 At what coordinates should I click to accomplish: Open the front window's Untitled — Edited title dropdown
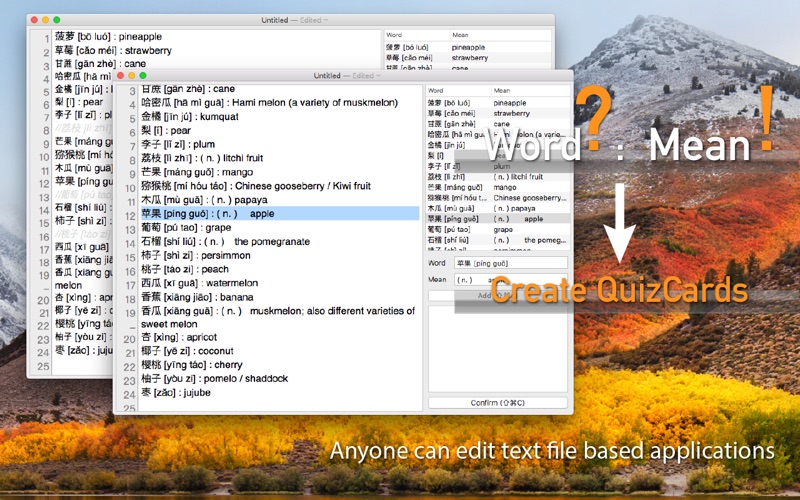point(347,76)
